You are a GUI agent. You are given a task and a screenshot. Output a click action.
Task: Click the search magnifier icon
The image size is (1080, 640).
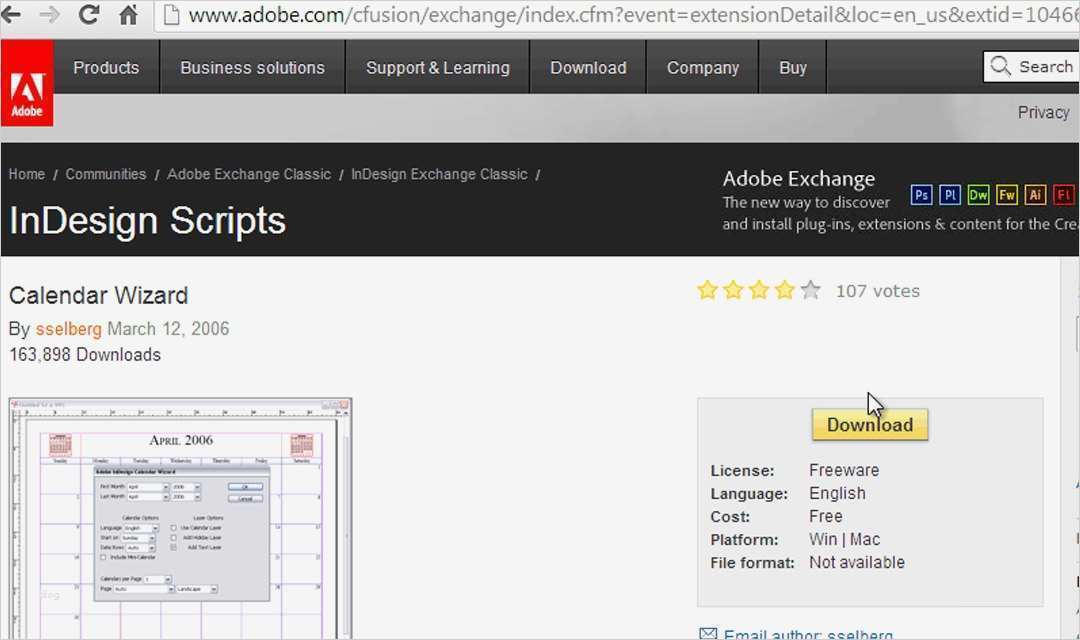(1000, 66)
